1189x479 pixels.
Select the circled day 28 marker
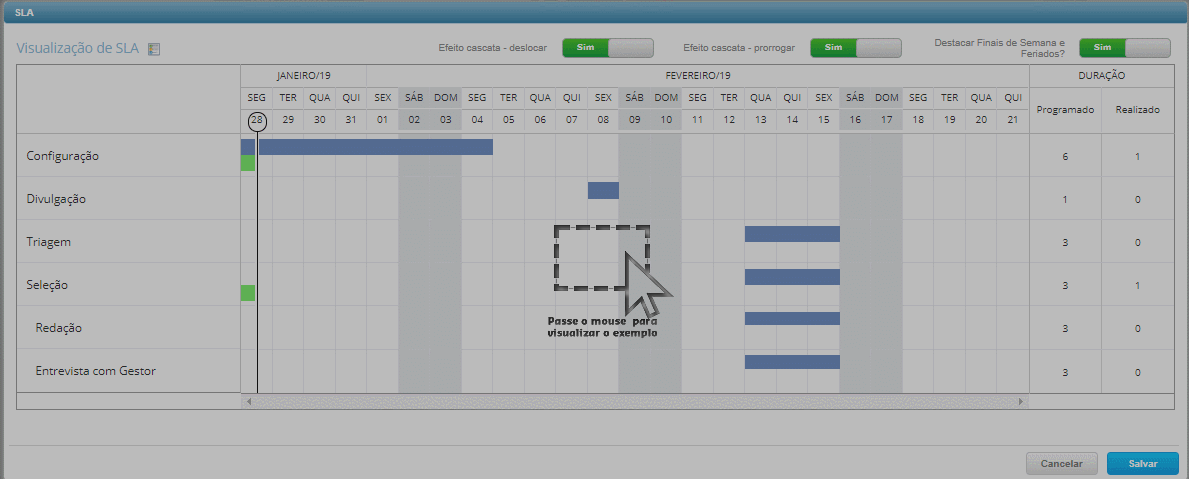[x=257, y=121]
